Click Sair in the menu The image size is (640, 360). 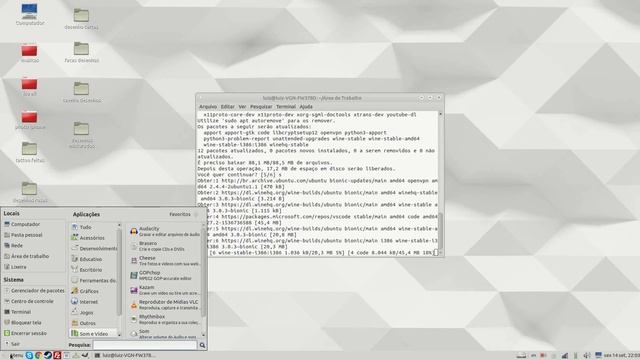(x=33, y=344)
